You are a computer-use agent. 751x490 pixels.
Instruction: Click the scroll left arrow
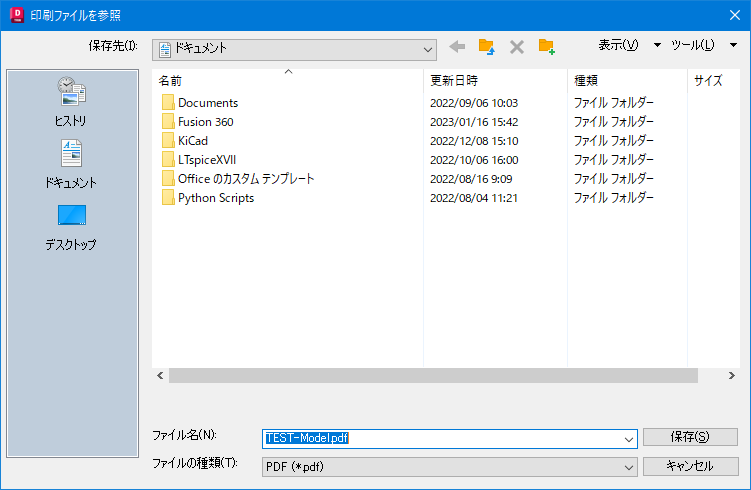[x=160, y=376]
